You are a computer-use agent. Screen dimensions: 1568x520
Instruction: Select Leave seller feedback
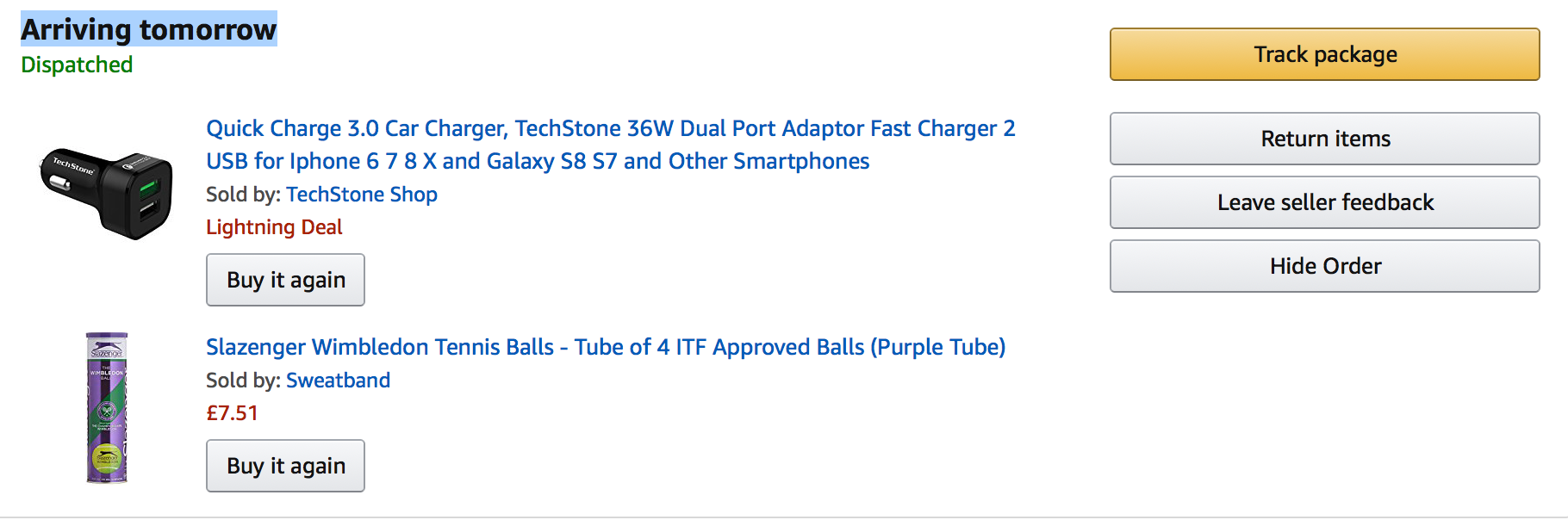pos(1324,202)
